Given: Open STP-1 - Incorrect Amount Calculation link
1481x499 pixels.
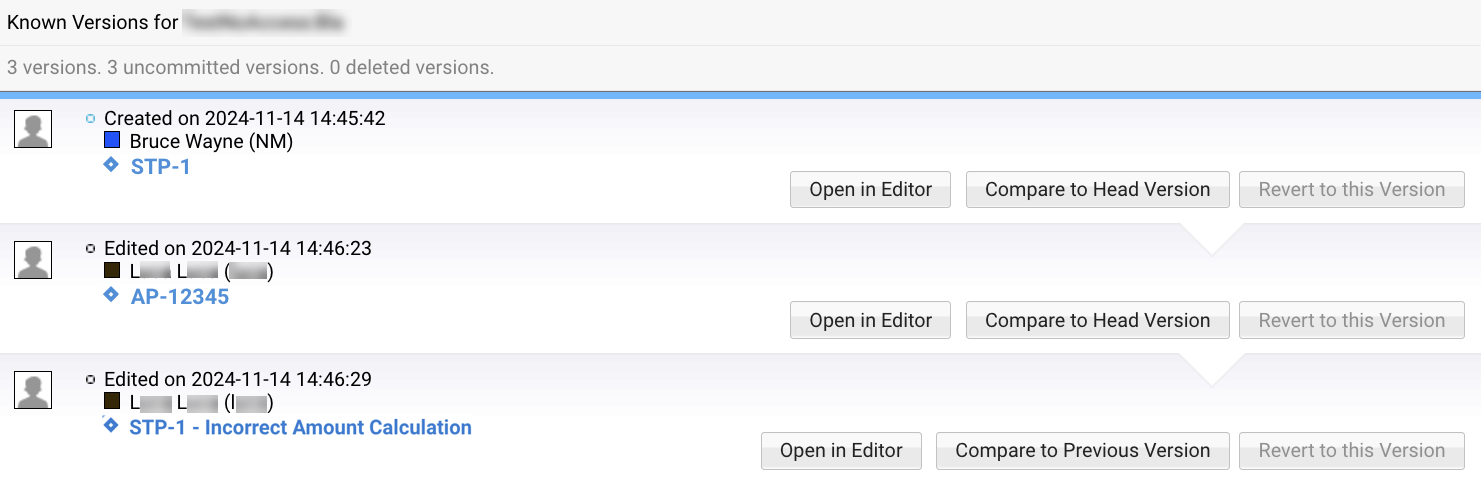Looking at the screenshot, I should click(x=300, y=427).
